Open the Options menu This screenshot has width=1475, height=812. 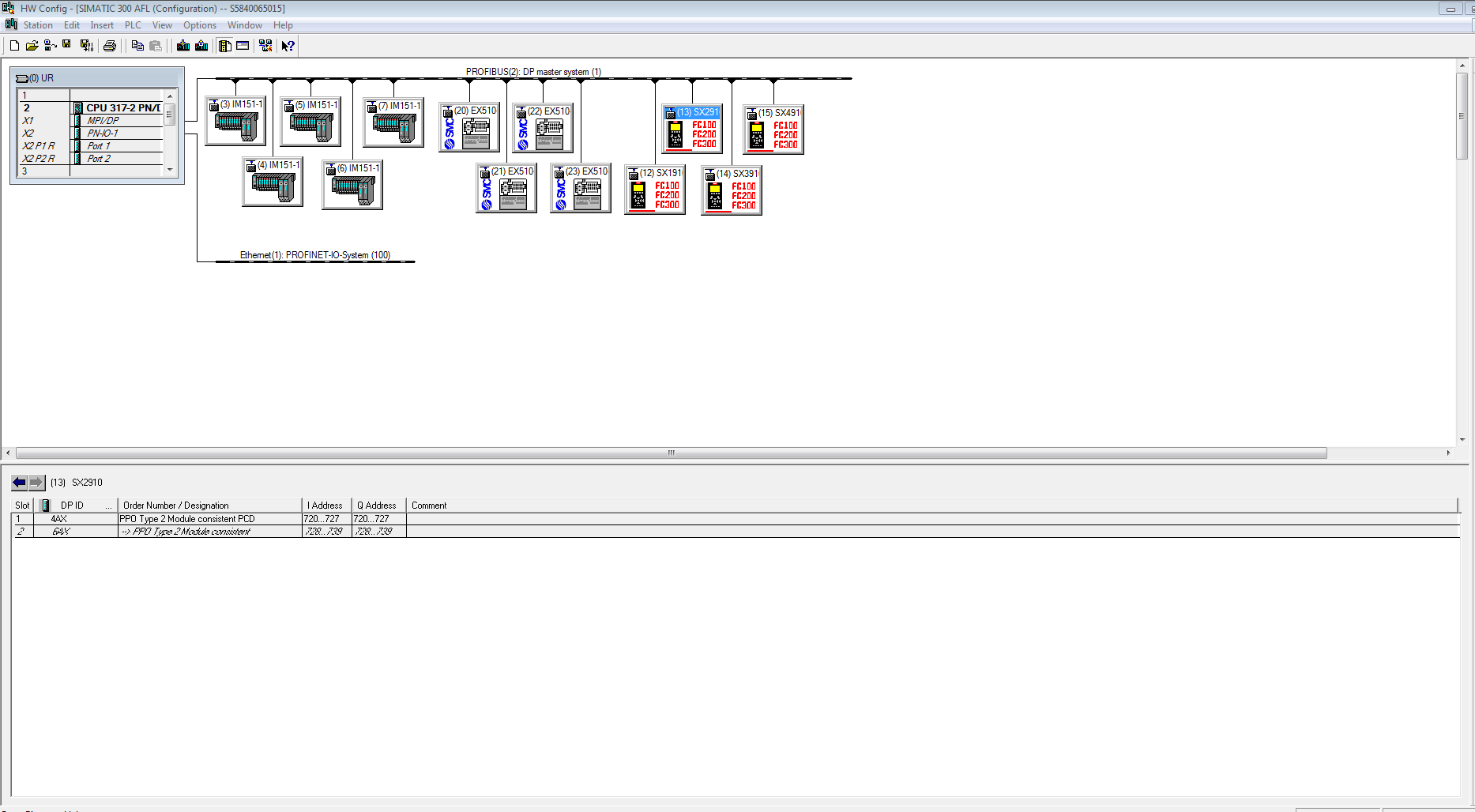199,24
